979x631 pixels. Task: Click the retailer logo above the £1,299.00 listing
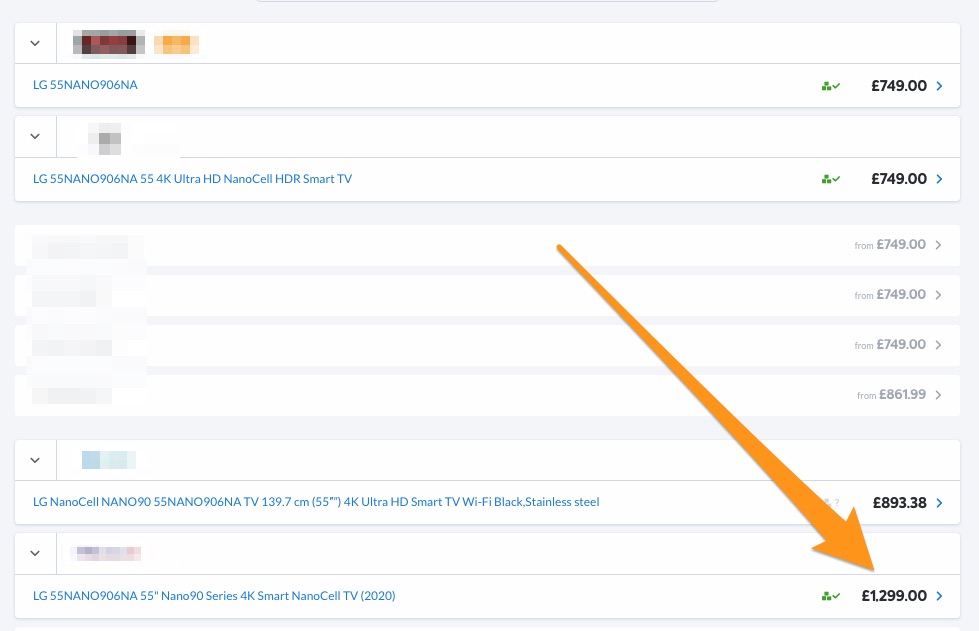pos(108,553)
